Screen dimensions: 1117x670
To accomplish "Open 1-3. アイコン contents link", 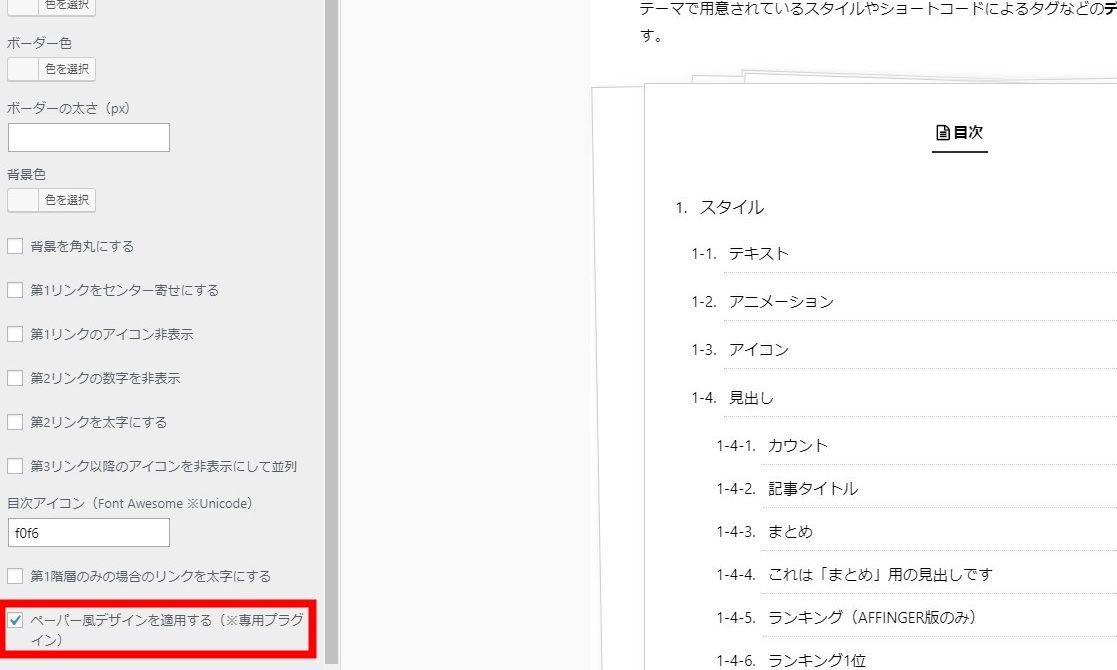I will pyautogui.click(x=758, y=350).
